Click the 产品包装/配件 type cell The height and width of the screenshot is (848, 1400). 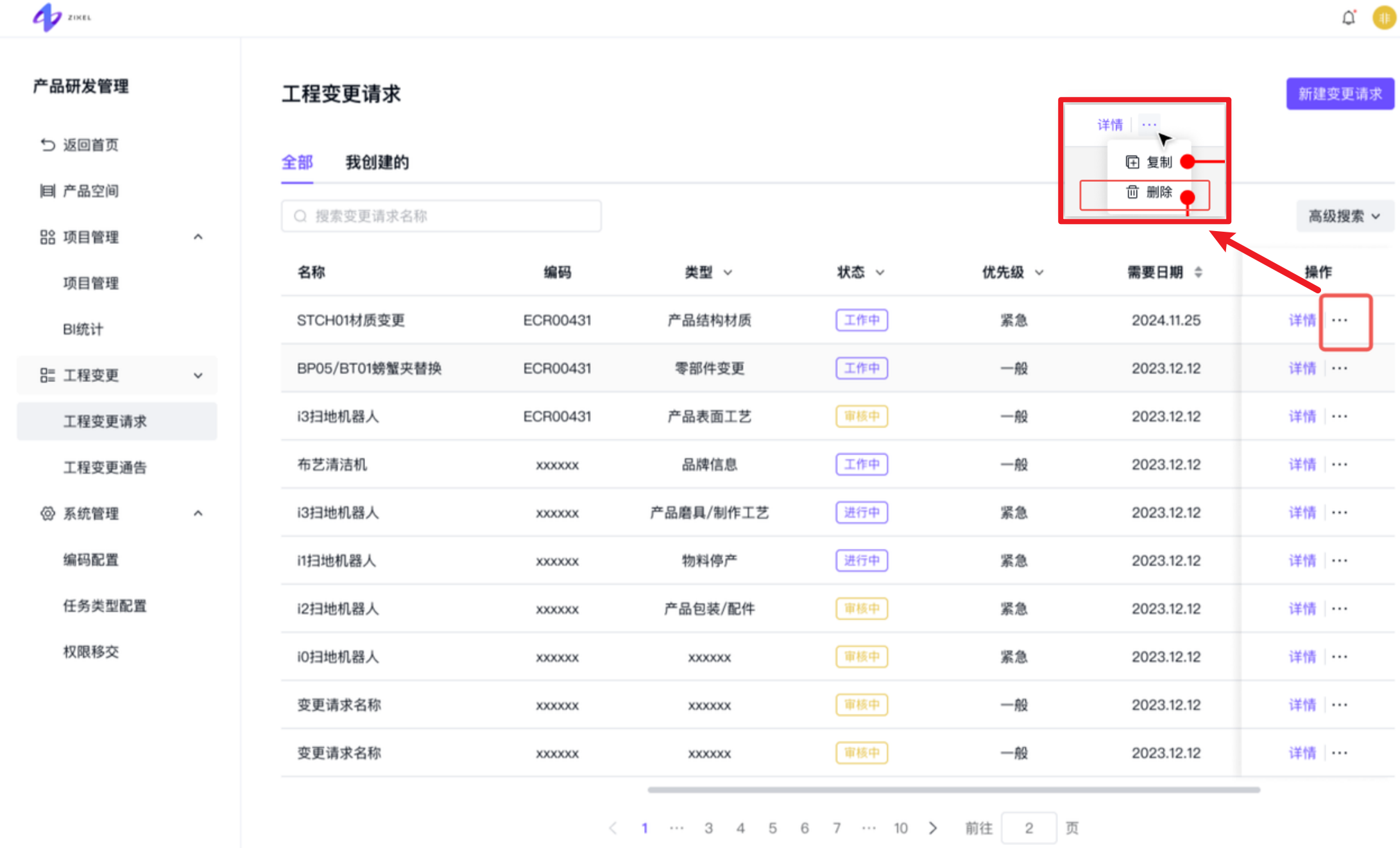click(x=709, y=609)
